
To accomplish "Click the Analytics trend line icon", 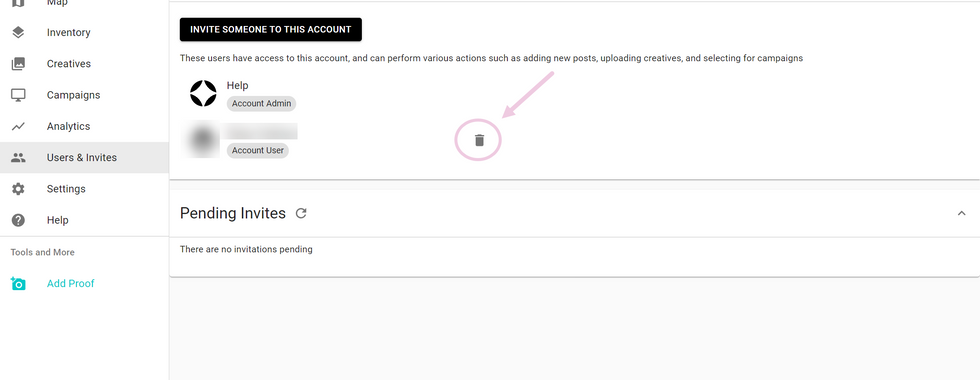I will (18, 126).
